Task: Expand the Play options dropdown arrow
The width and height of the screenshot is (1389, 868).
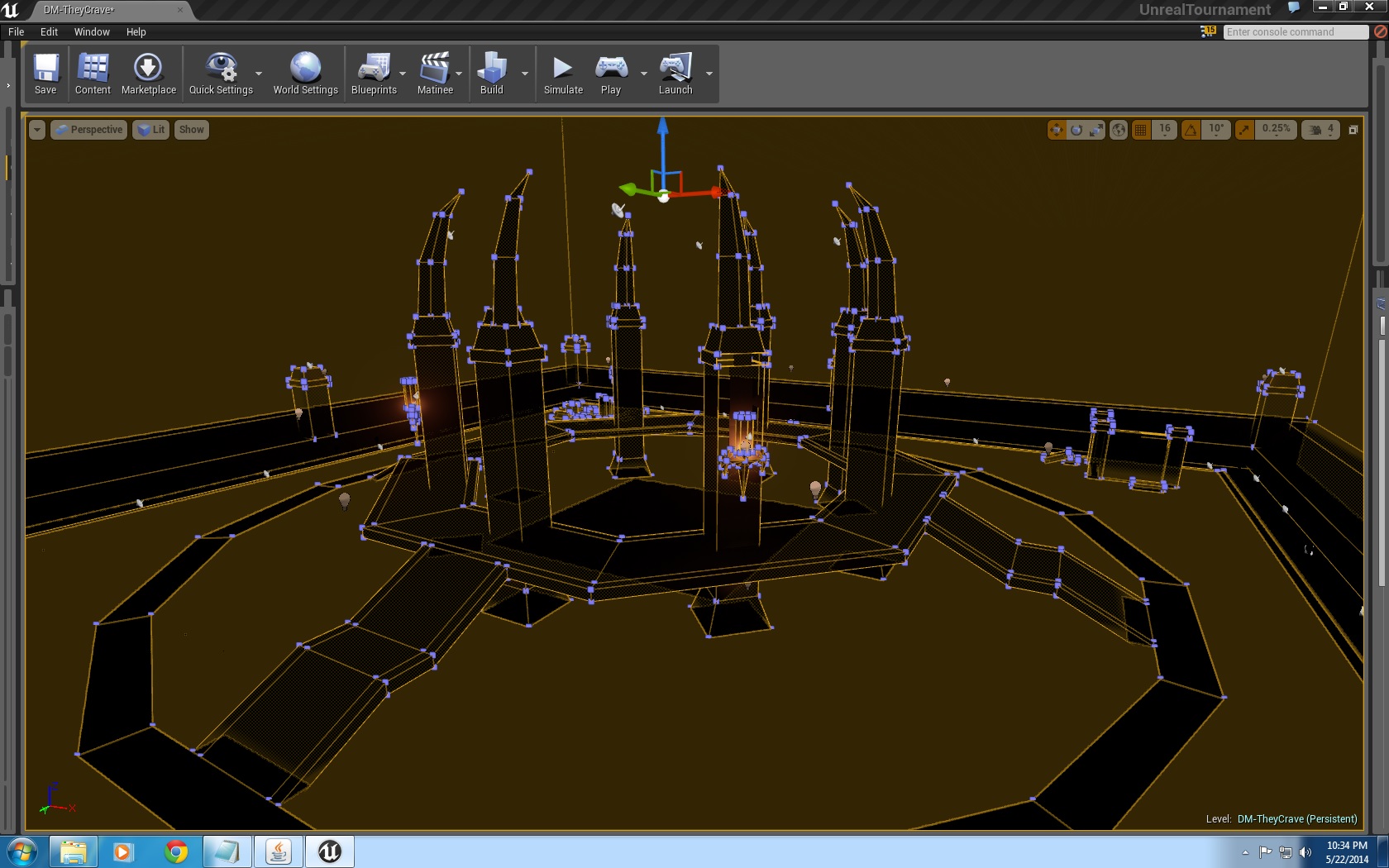Action: [643, 74]
